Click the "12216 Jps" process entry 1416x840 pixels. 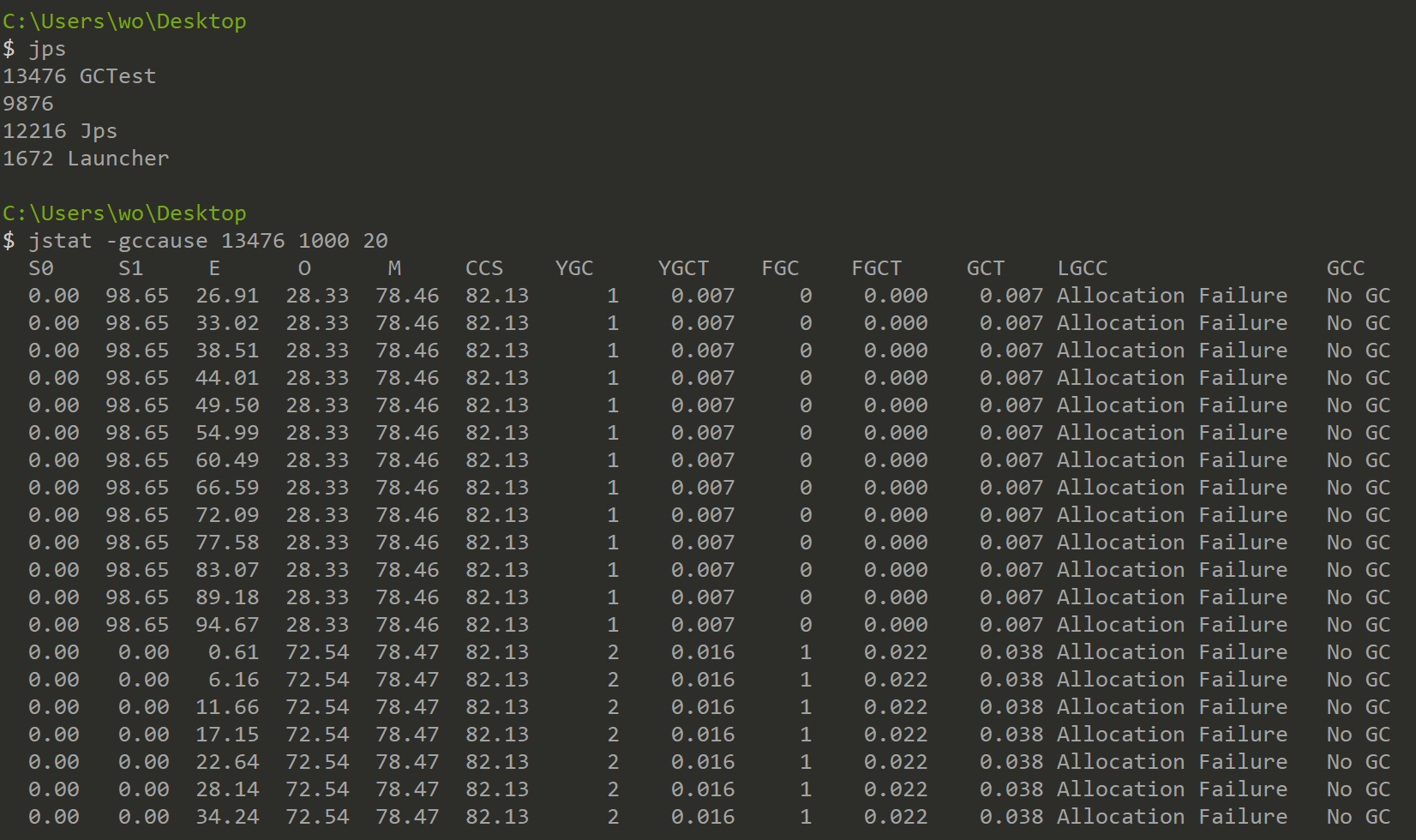[60, 131]
